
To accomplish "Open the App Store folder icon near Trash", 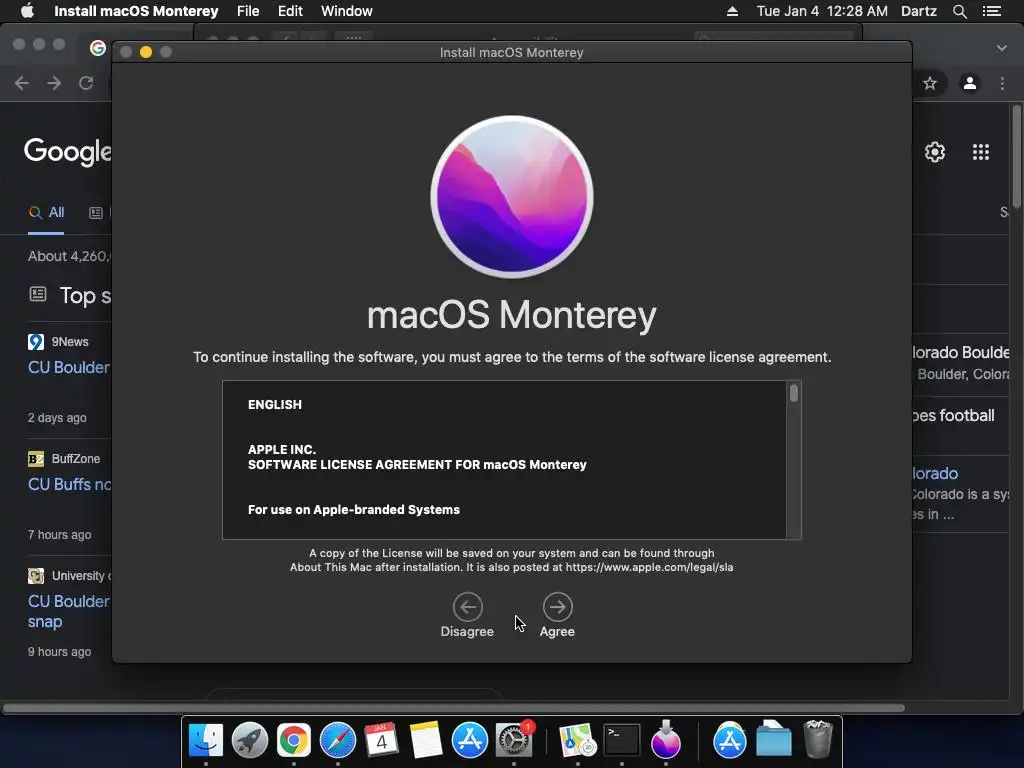I will tap(729, 740).
